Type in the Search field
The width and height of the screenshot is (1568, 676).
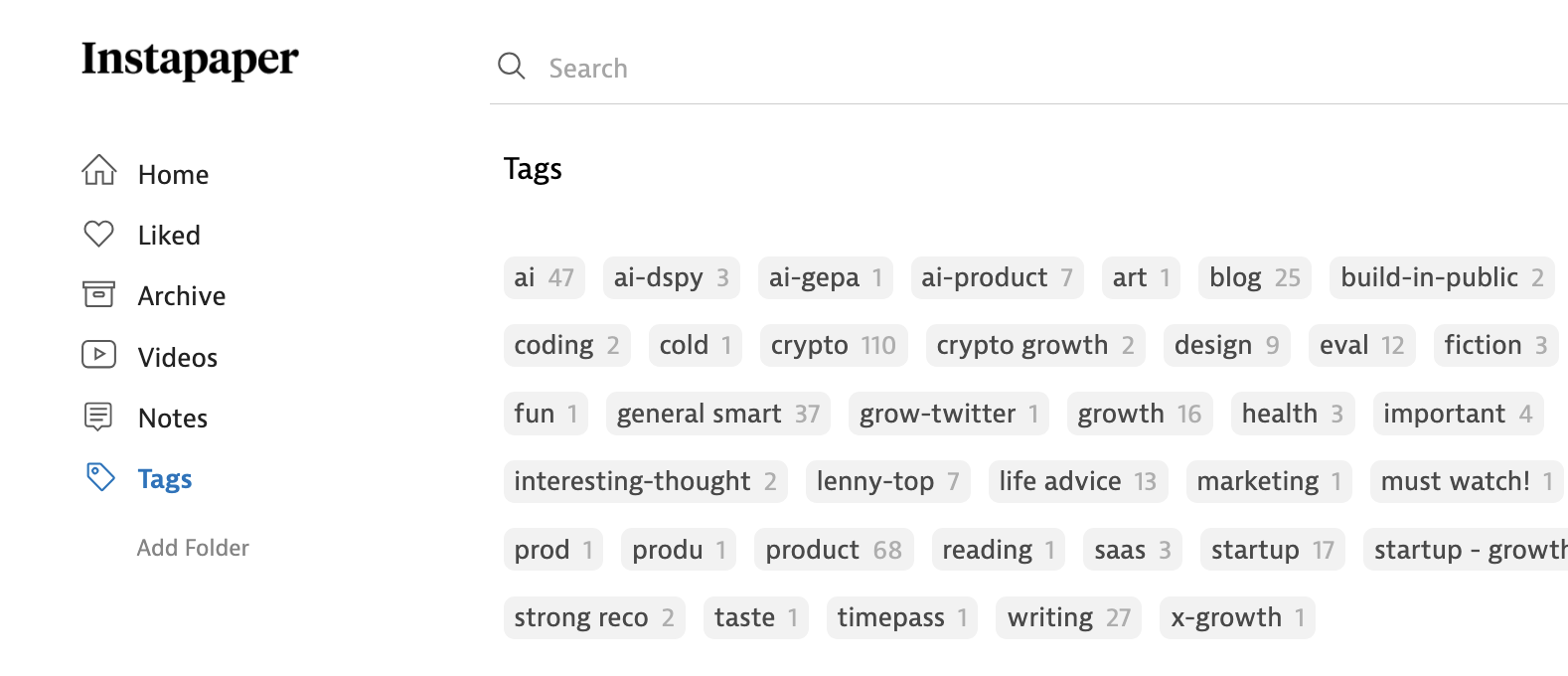click(x=994, y=68)
